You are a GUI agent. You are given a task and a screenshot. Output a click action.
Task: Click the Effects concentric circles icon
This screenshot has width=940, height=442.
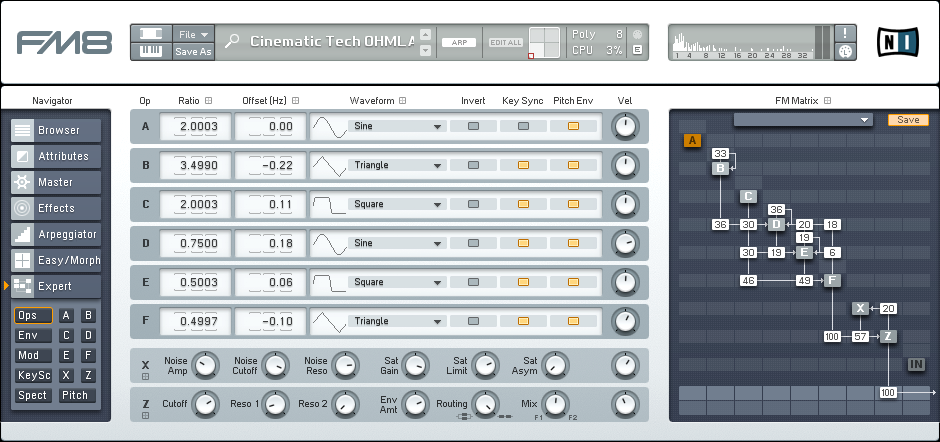[22, 208]
